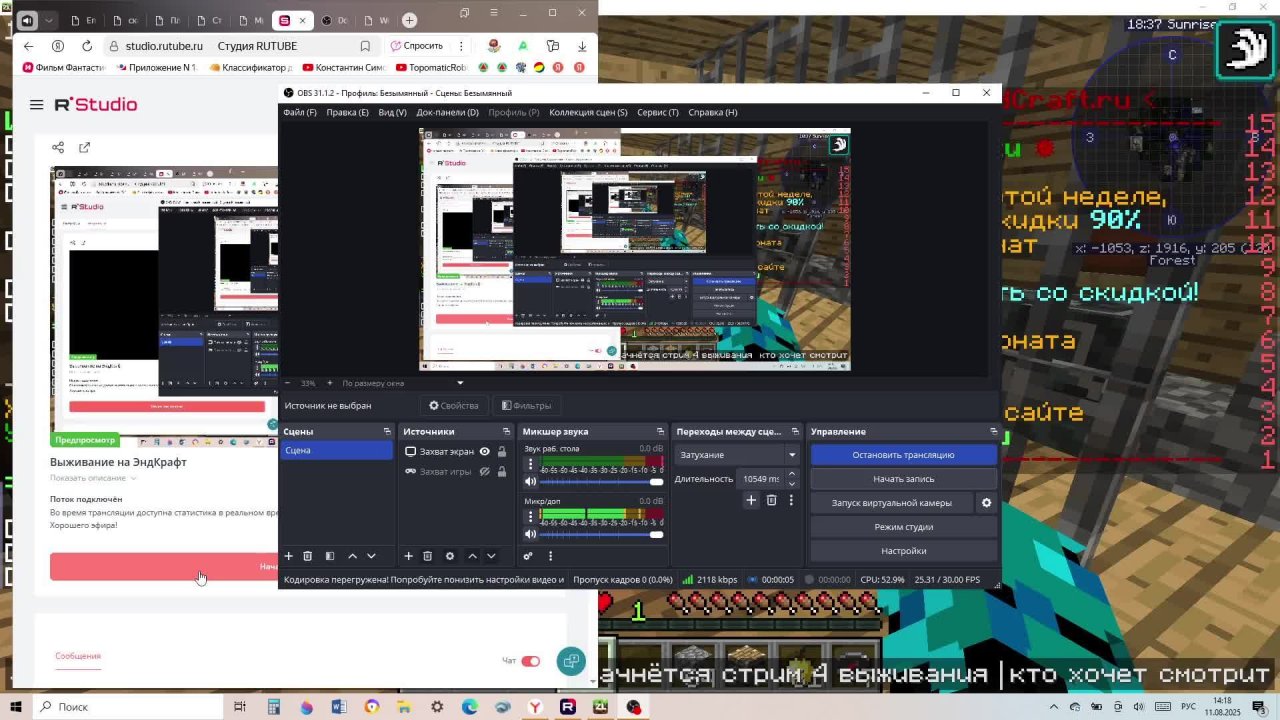Start recording in OBS
The width and height of the screenshot is (1280, 720).
coord(903,479)
